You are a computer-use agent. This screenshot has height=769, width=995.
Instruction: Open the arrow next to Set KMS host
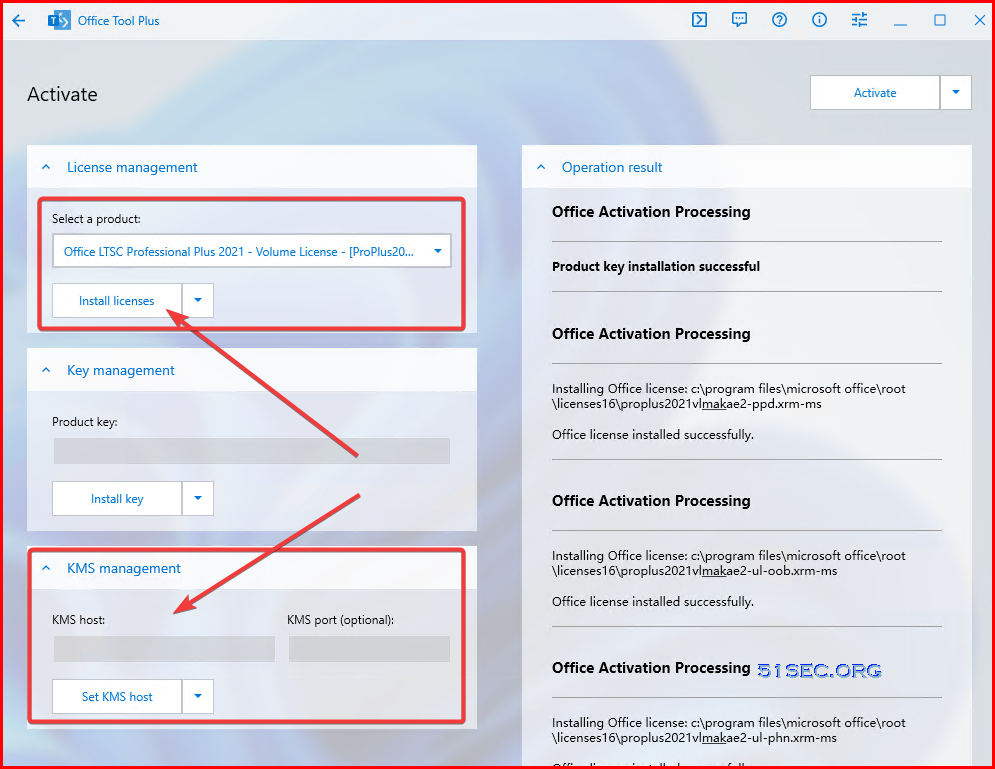[x=198, y=697]
